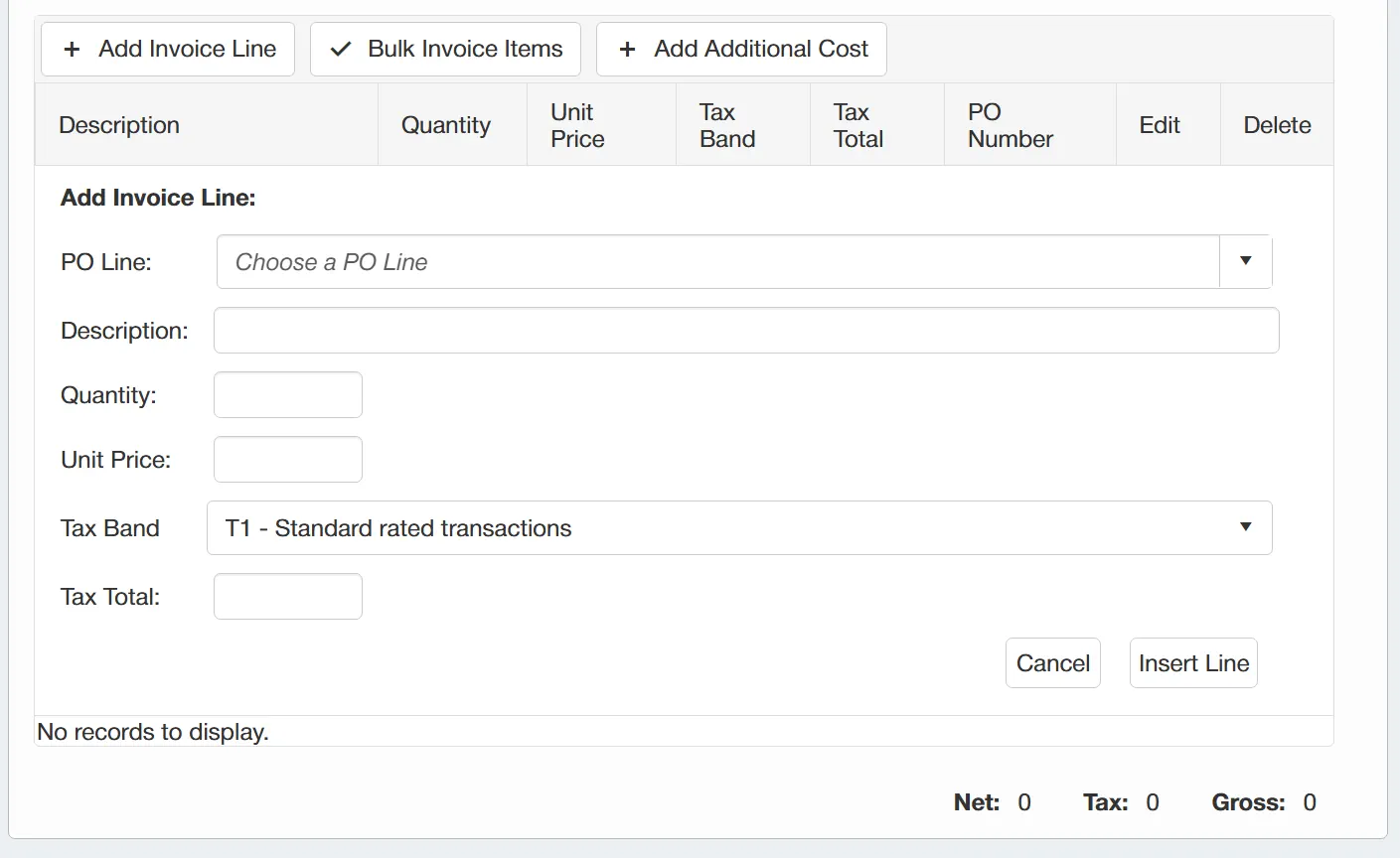This screenshot has height=858, width=1400.
Task: Click the Insert Line button
Action: click(x=1193, y=662)
